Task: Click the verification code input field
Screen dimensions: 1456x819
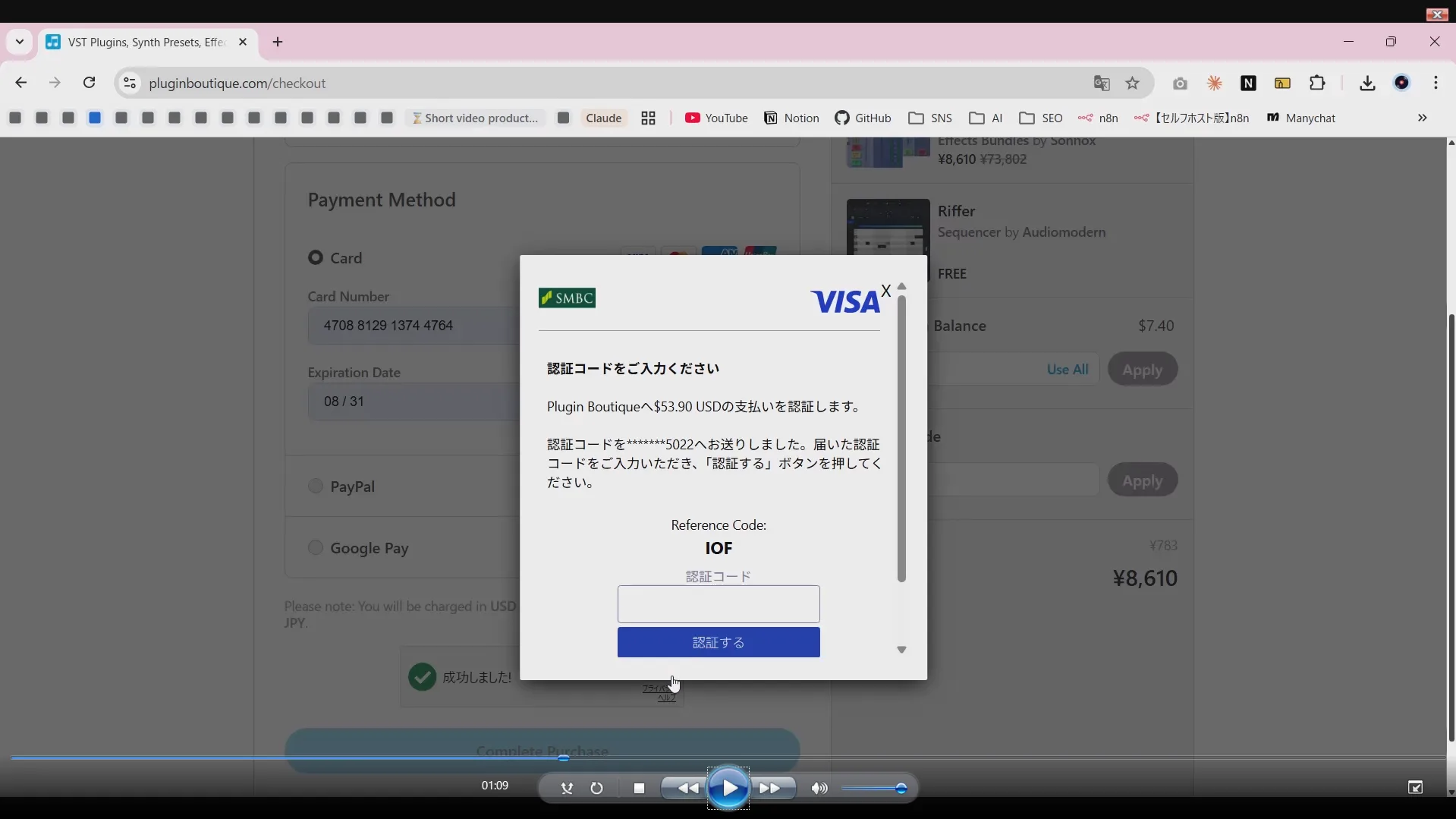Action: click(719, 604)
